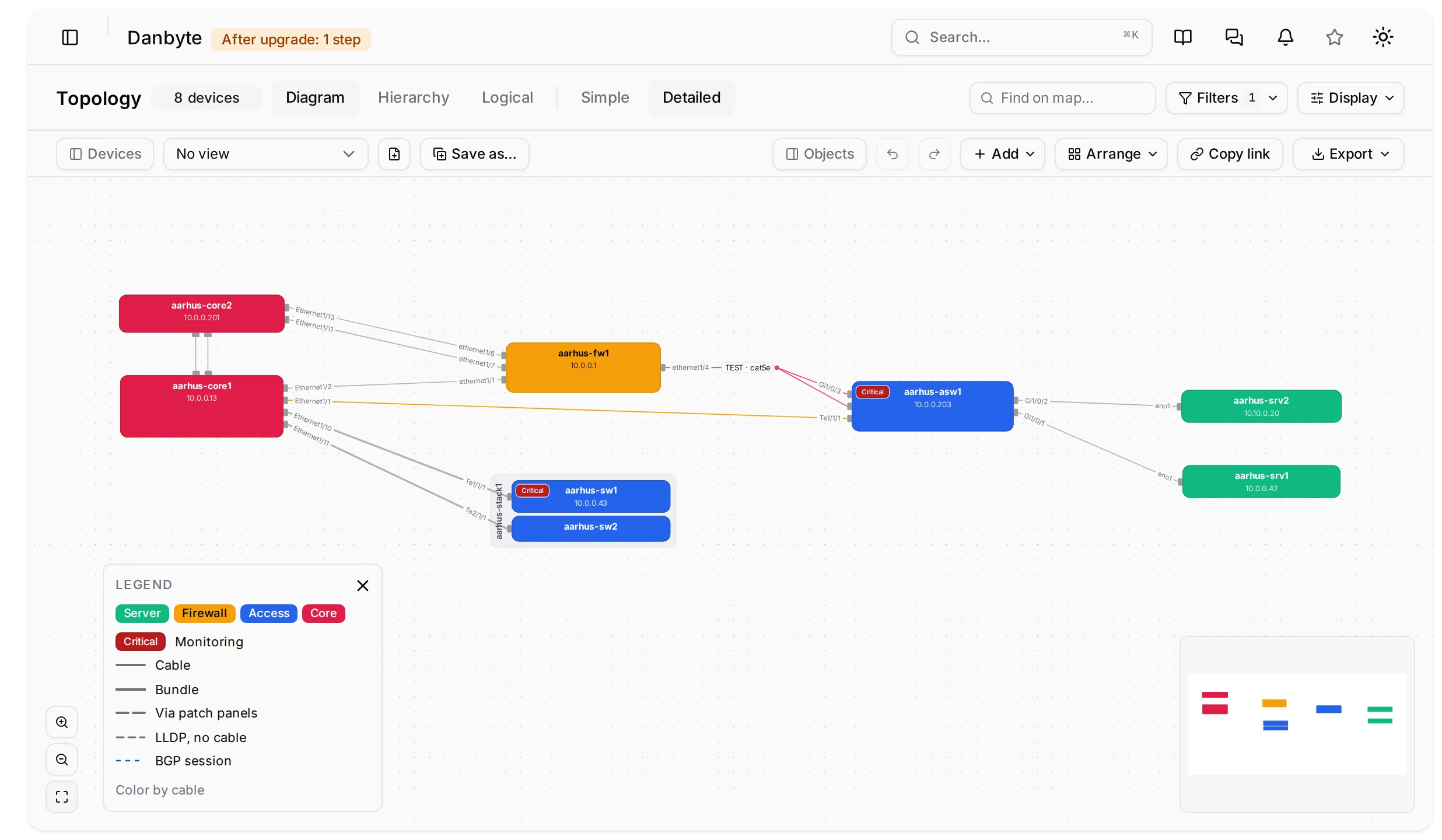The height and width of the screenshot is (840, 1442).
Task: Select the aarhus-srv2 server node
Action: pyautogui.click(x=1261, y=406)
